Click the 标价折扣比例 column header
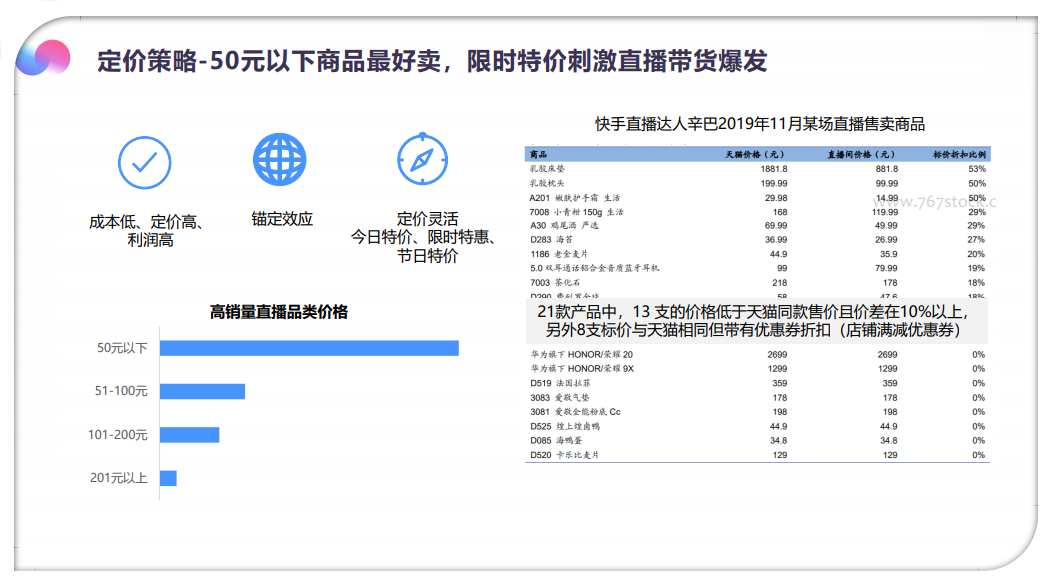The width and height of the screenshot is (1052, 587). [959, 155]
